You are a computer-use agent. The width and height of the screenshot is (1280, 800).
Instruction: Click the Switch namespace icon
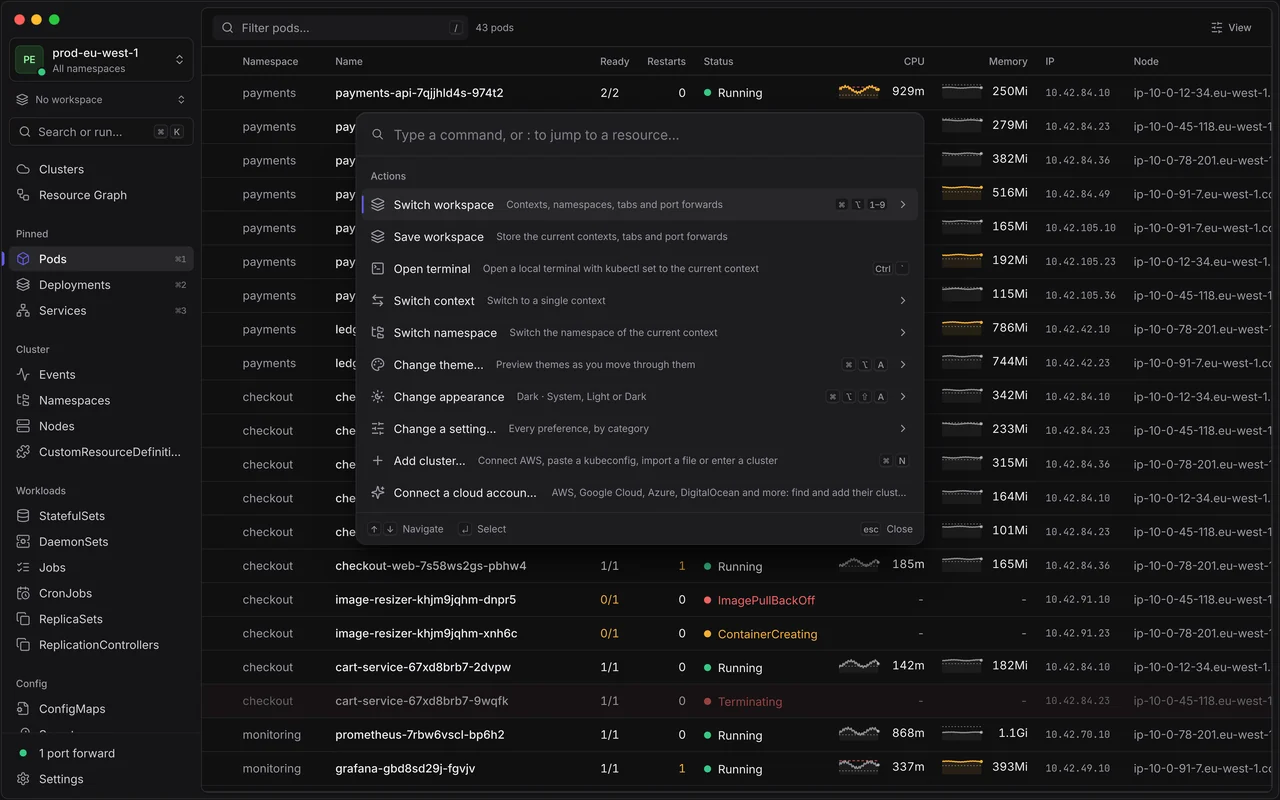click(x=378, y=332)
